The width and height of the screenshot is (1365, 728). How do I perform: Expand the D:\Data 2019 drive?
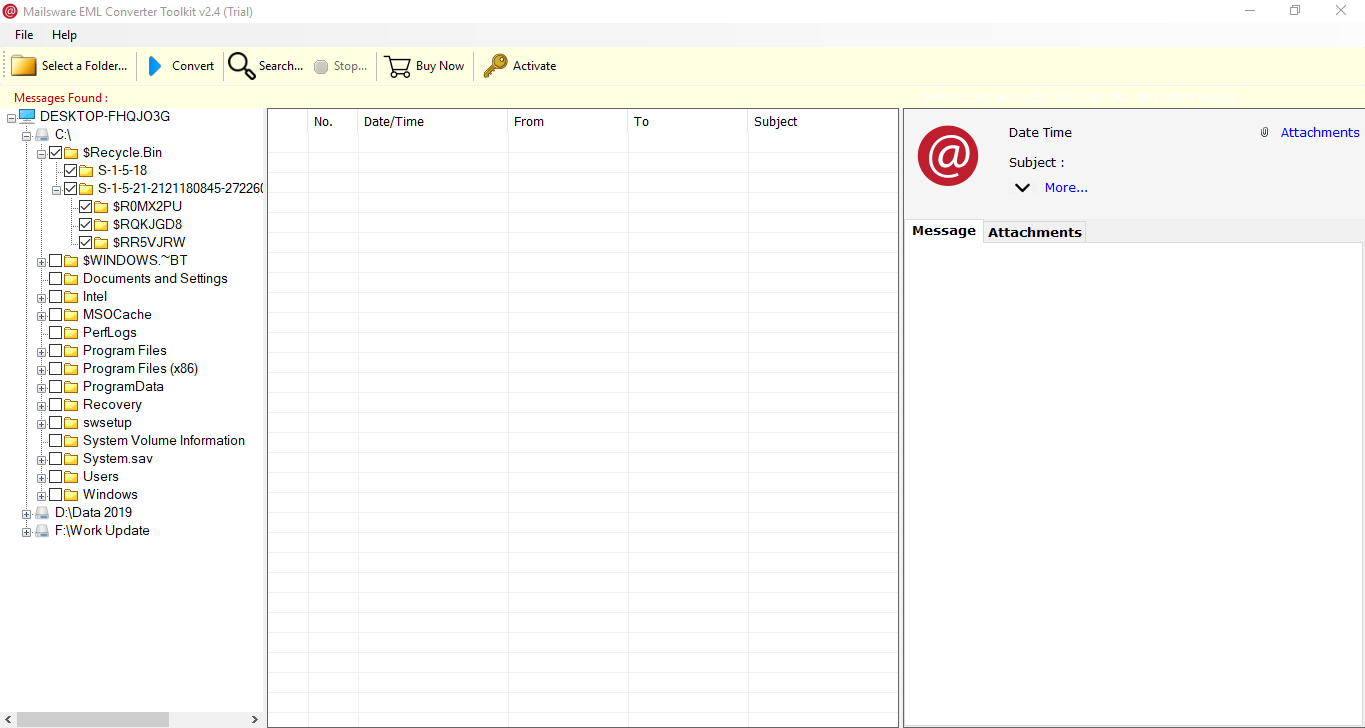pos(26,513)
